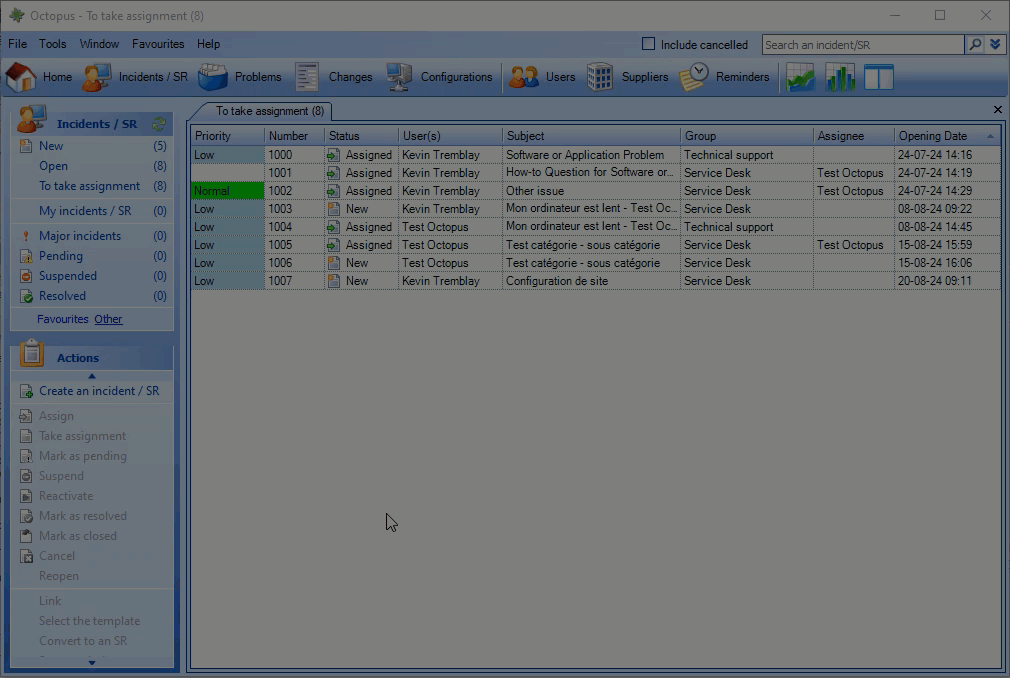1010x678 pixels.
Task: Collapse Actions panel using up arrow
Action: click(92, 376)
